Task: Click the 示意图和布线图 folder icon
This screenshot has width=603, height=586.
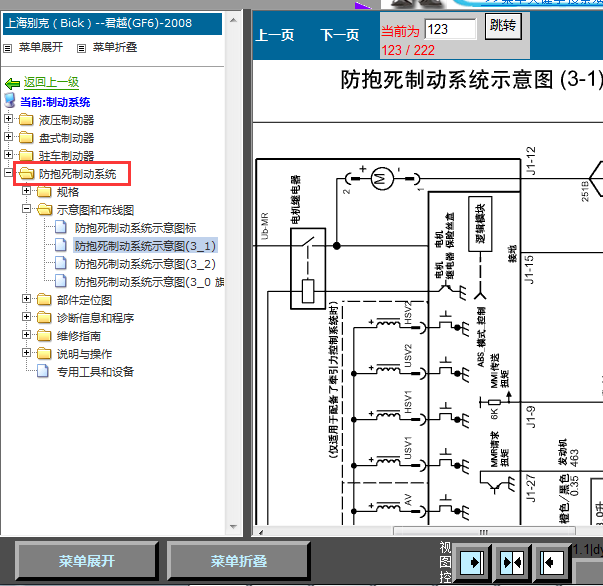Action: (x=45, y=209)
